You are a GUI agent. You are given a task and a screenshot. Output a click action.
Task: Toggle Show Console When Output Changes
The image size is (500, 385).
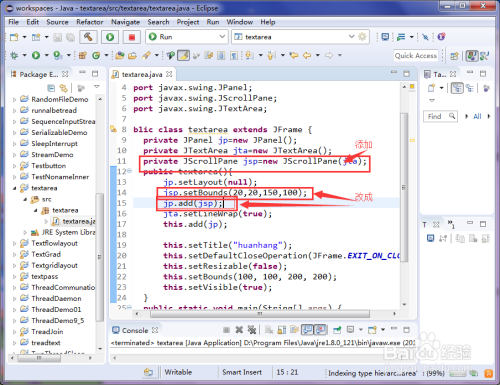(x=307, y=330)
